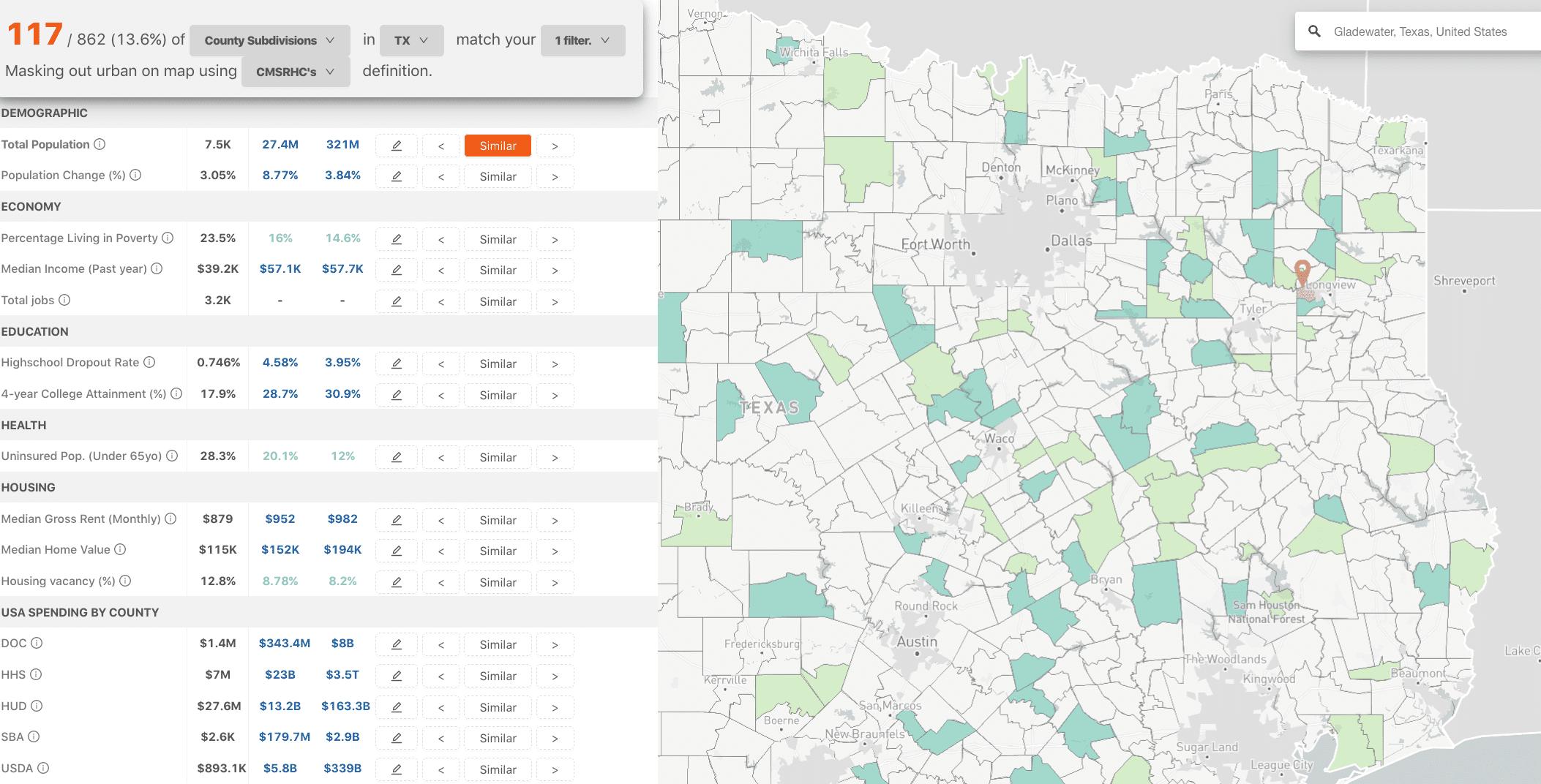Enable Similar for 4-year College Attainment
This screenshot has height=784, width=1541.
coord(498,395)
